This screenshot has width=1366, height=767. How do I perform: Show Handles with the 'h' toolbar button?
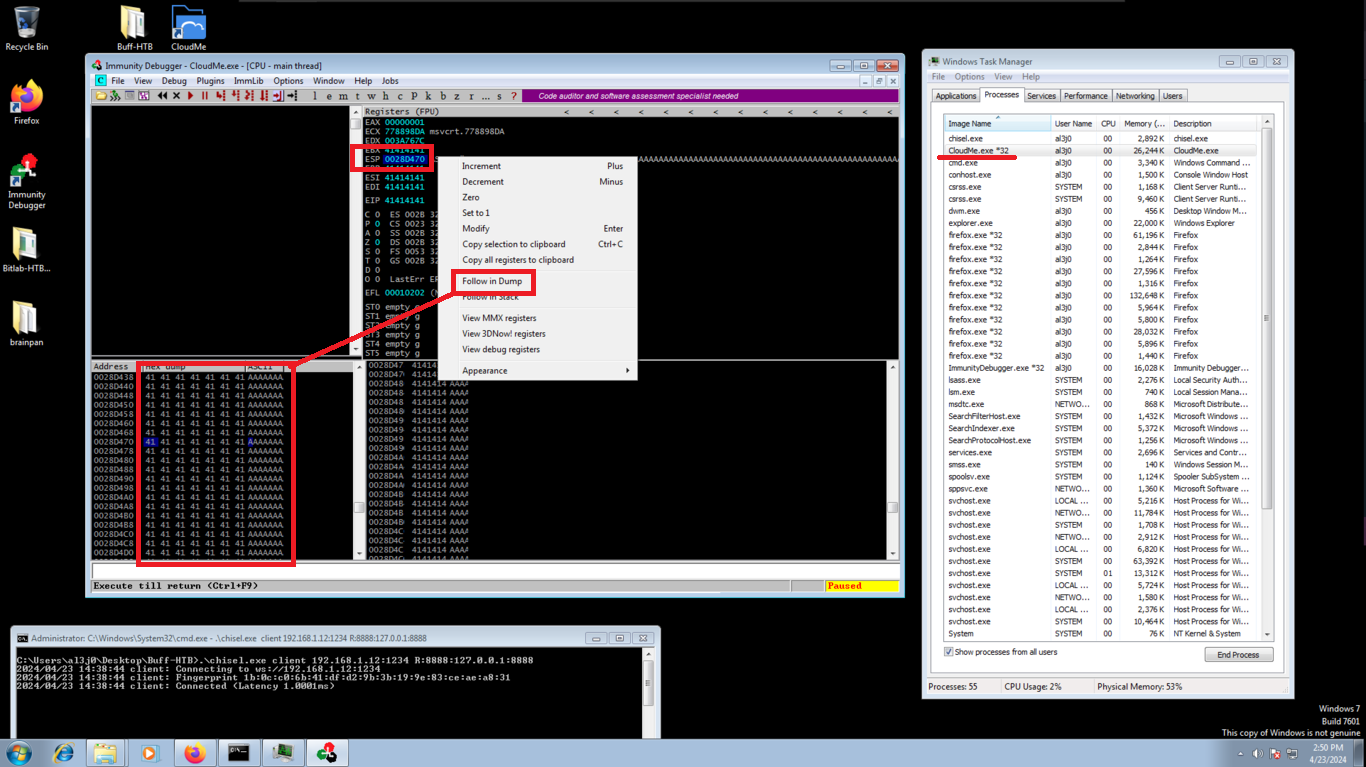[x=385, y=96]
